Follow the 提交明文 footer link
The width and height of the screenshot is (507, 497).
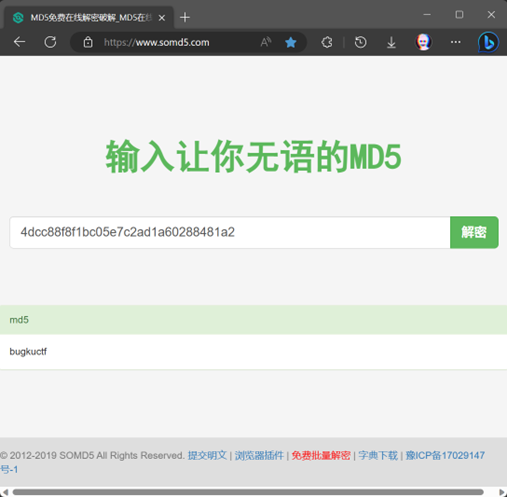coord(207,455)
